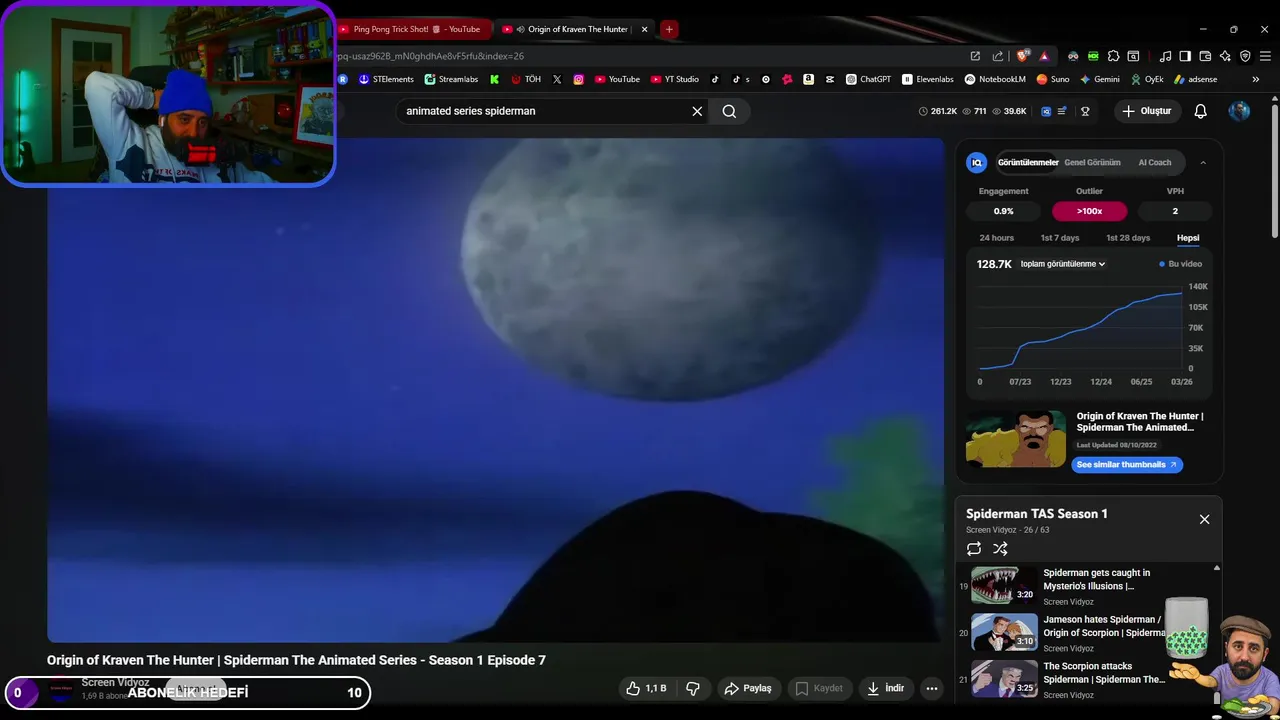
Task: Show the 24 hours views range
Action: 997,238
